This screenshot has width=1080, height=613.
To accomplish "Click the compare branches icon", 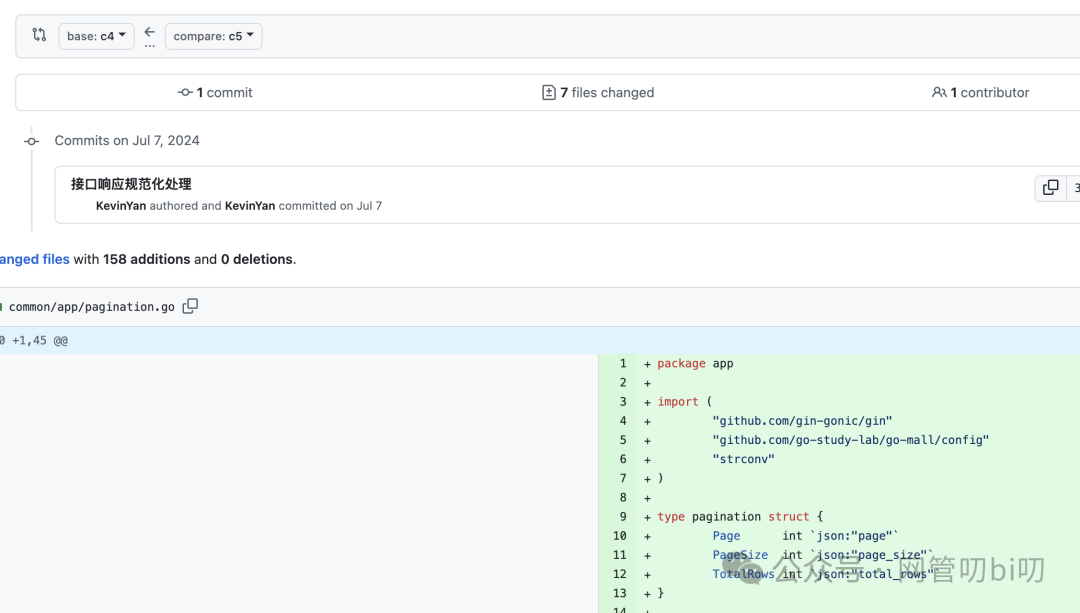I will 39,35.
